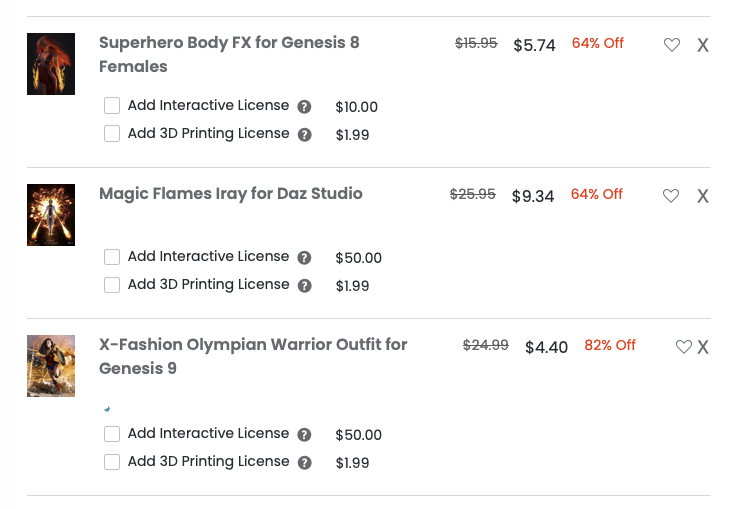
Task: Remove Magic Flames Iray from cart
Action: 703,196
